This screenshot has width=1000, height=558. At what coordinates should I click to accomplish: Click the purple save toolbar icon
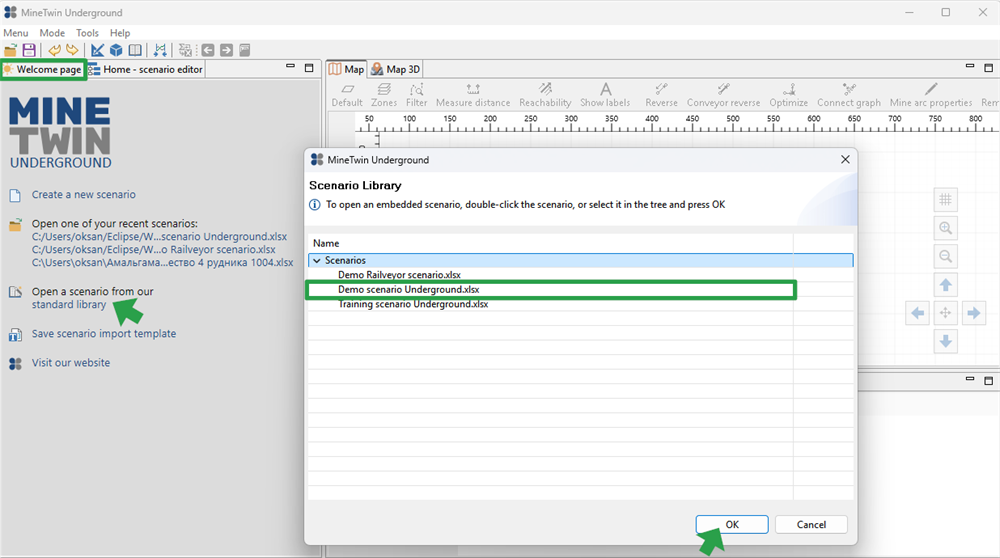click(29, 50)
